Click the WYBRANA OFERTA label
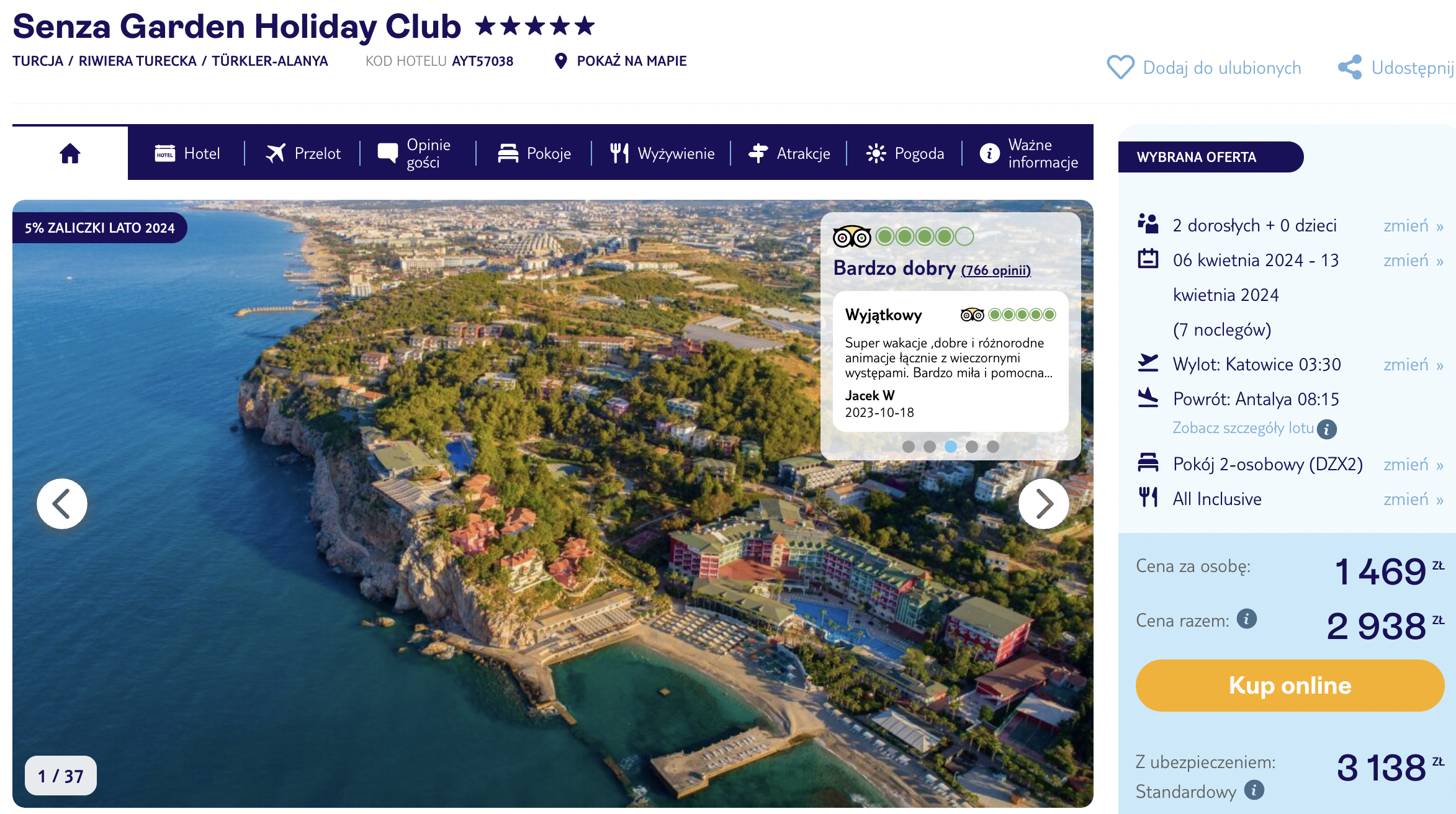The height and width of the screenshot is (814, 1456). (x=1210, y=157)
